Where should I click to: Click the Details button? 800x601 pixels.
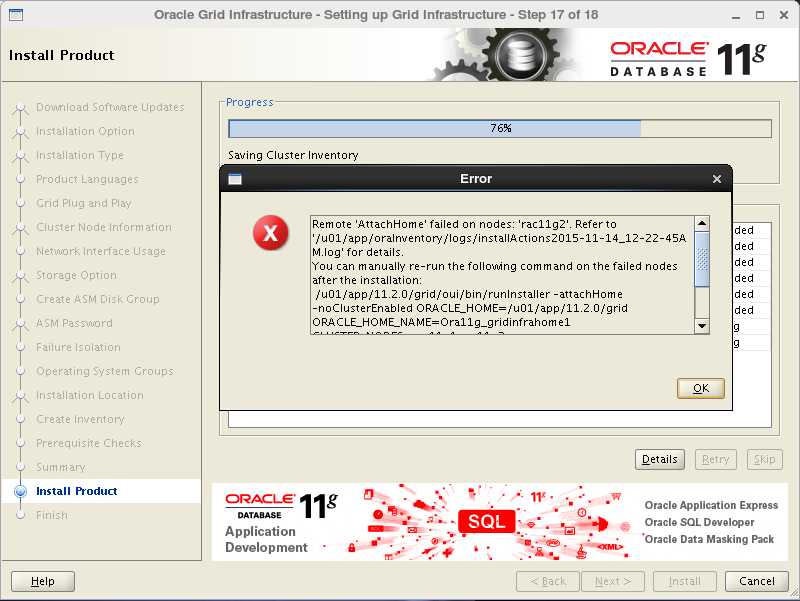click(x=660, y=459)
